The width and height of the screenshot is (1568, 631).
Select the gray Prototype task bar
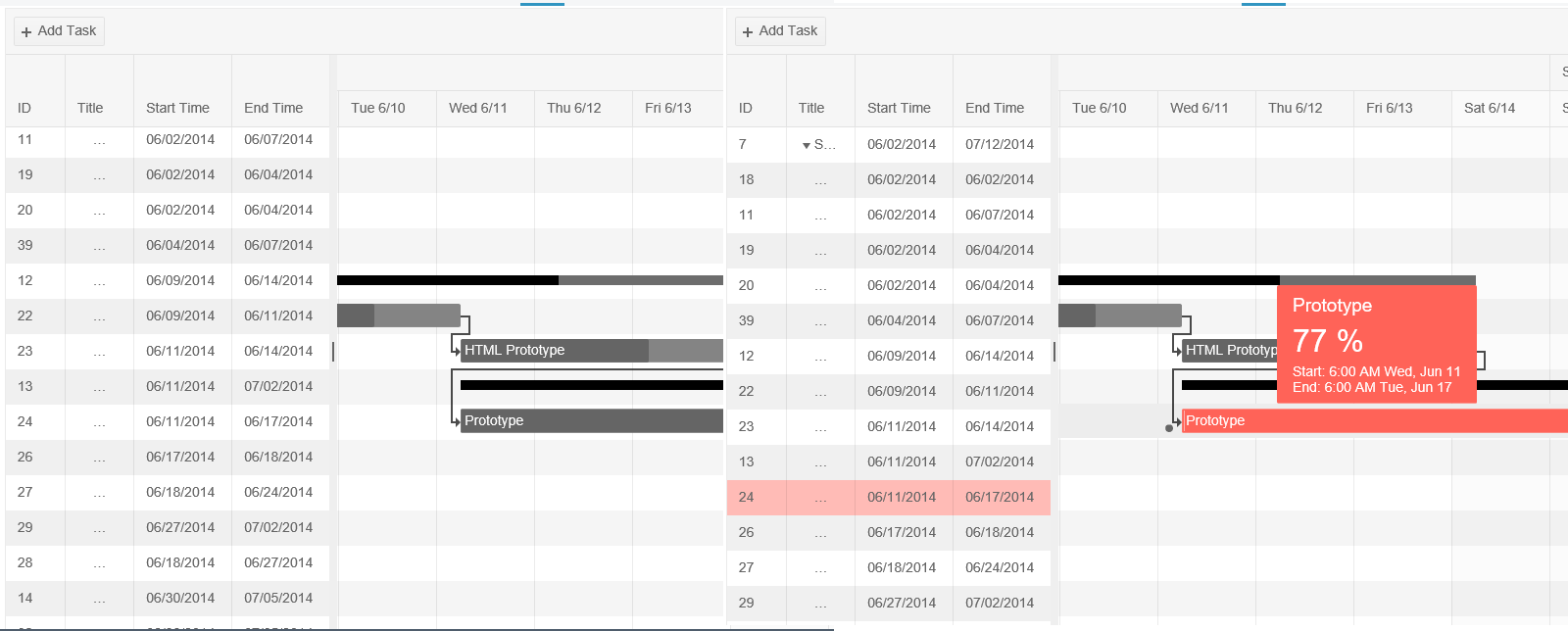[x=588, y=421]
